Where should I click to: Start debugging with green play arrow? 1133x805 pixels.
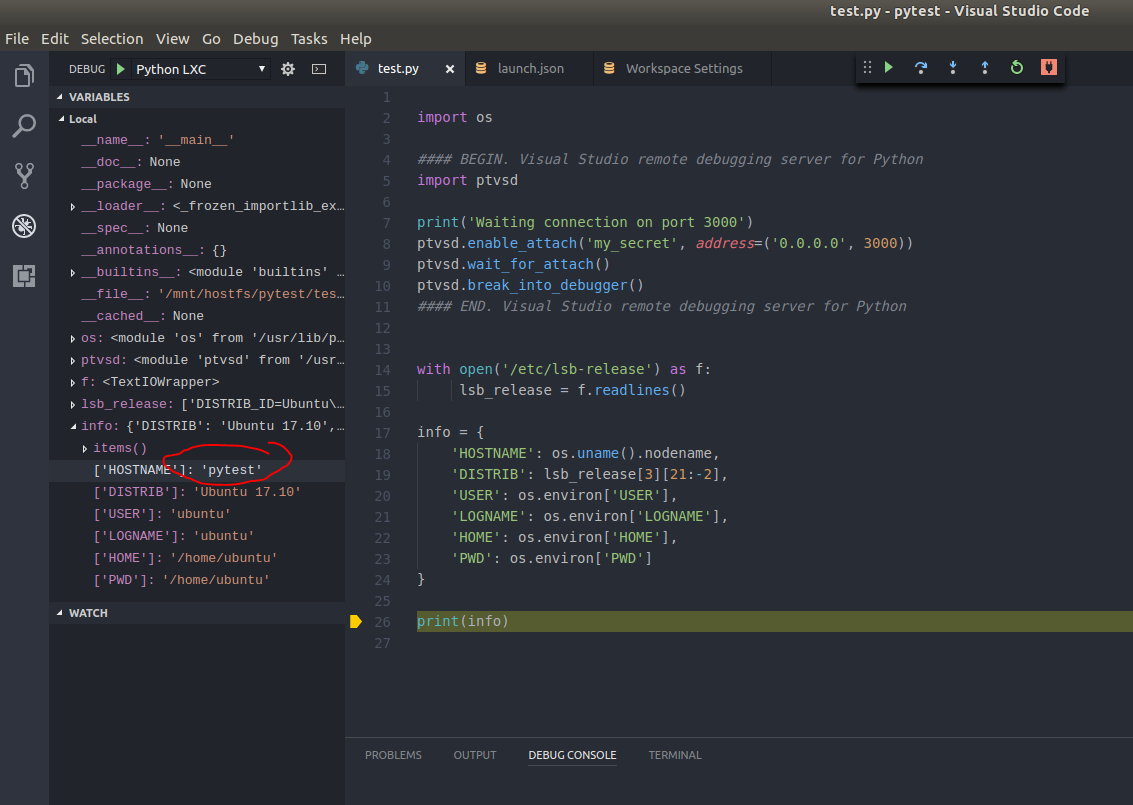121,69
